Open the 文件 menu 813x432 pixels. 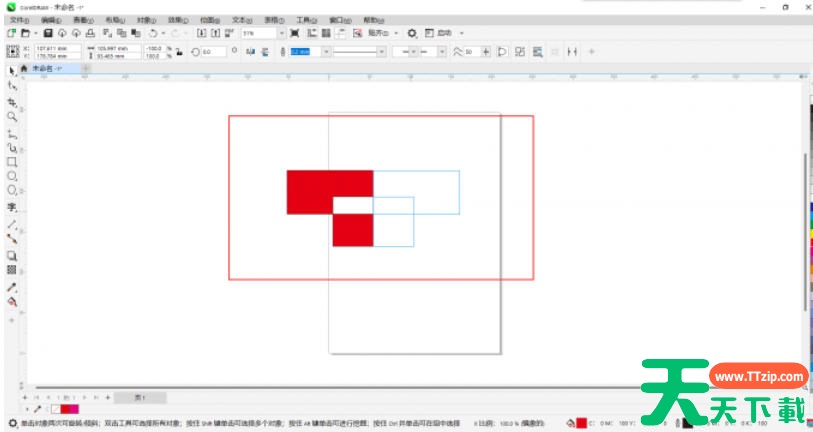[x=20, y=19]
